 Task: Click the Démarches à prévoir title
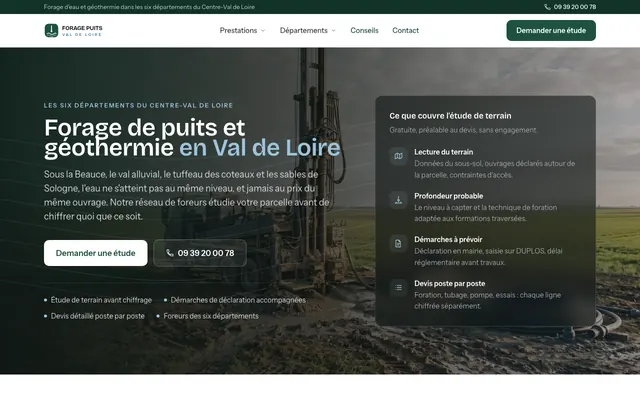pyautogui.click(x=448, y=240)
